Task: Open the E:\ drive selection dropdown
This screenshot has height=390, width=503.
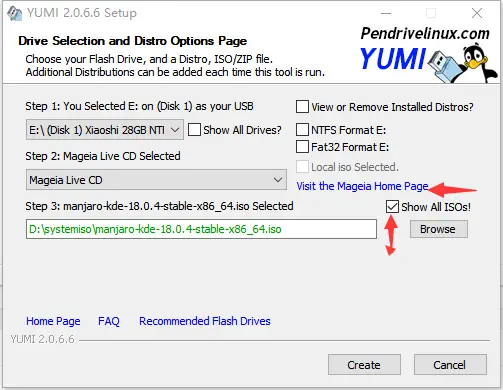Action: point(105,130)
